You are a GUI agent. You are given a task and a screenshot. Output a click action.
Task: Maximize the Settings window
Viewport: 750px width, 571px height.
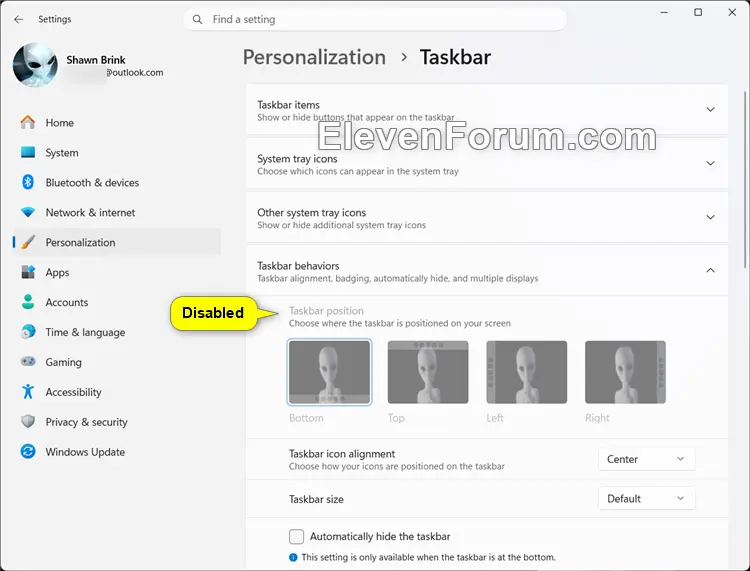[698, 12]
